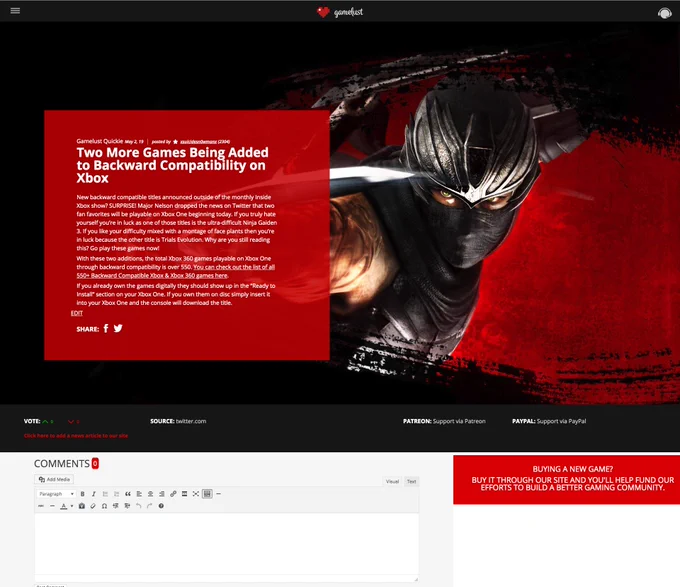Insert a special character (omega)
Viewport: 680px width, 587px height.
[104, 506]
